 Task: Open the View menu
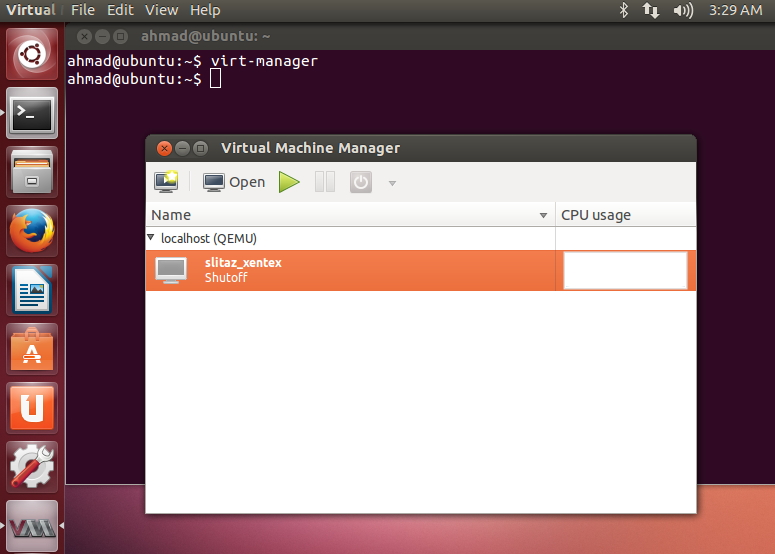[161, 10]
